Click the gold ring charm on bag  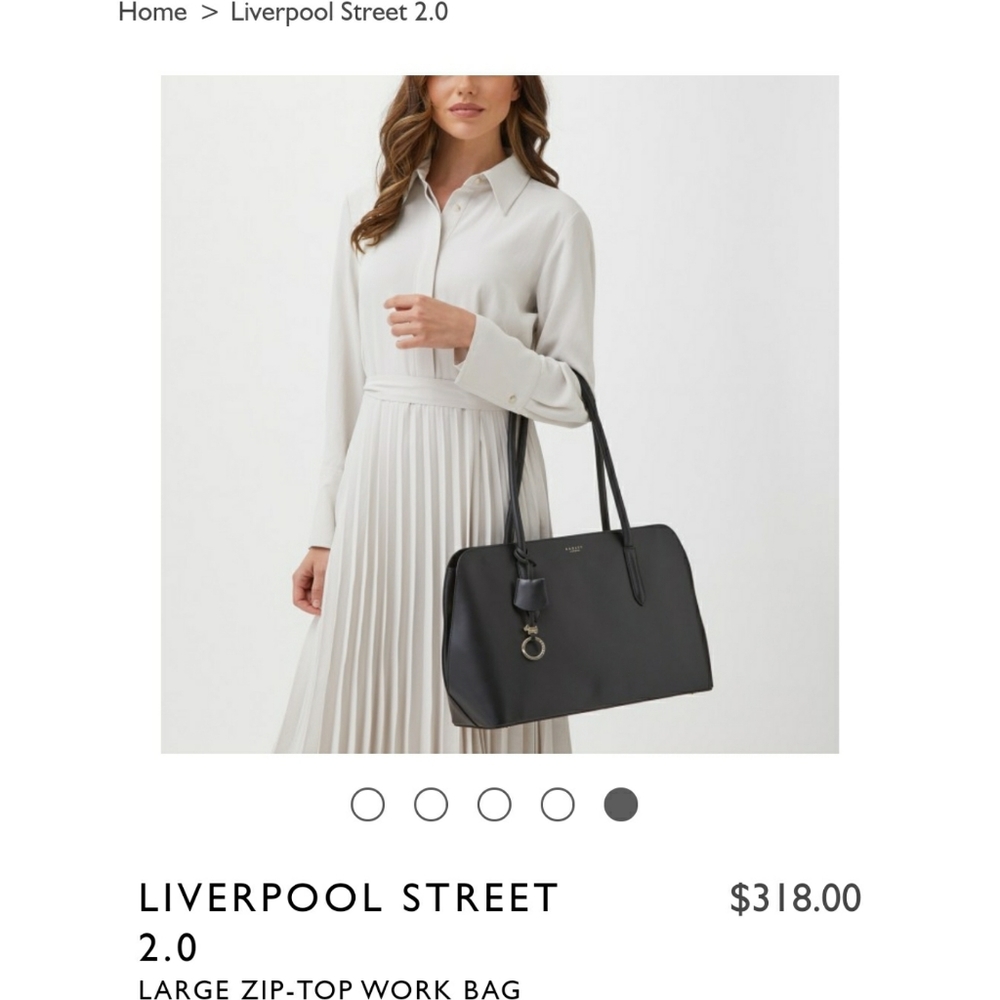[x=533, y=648]
